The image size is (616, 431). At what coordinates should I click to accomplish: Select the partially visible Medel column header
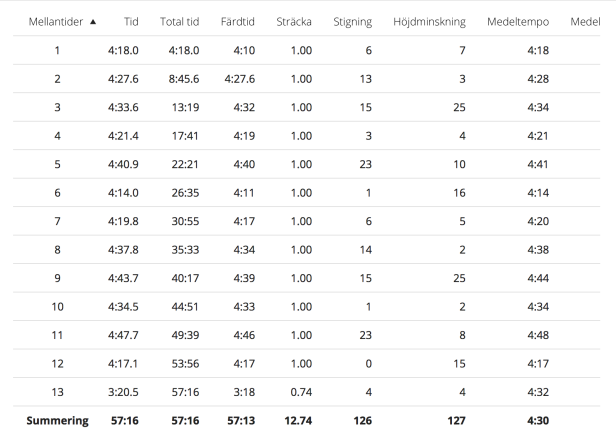coord(585,22)
